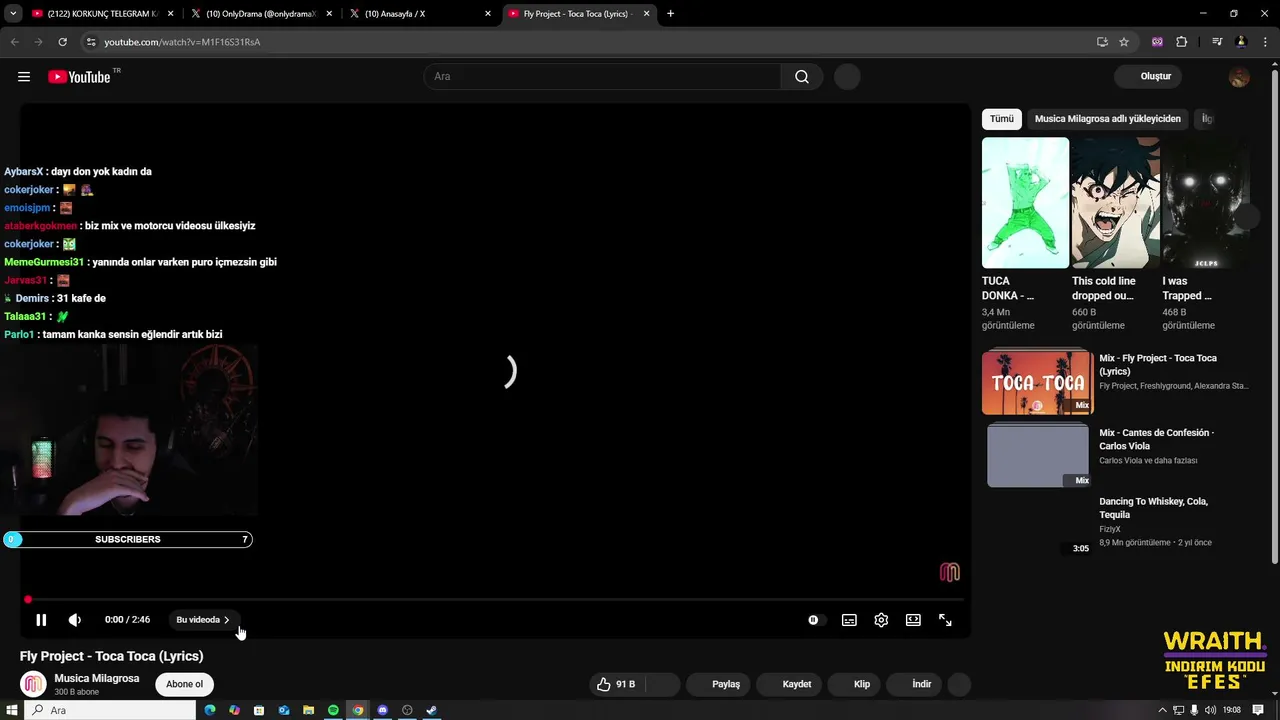Click the Windows Start button
Viewport: 1280px width, 720px height.
tap(12, 710)
